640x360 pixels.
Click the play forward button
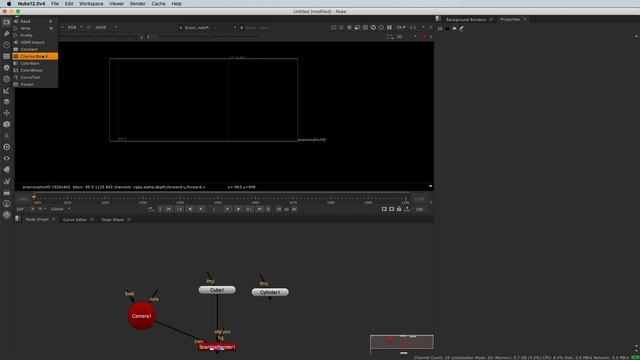point(238,209)
